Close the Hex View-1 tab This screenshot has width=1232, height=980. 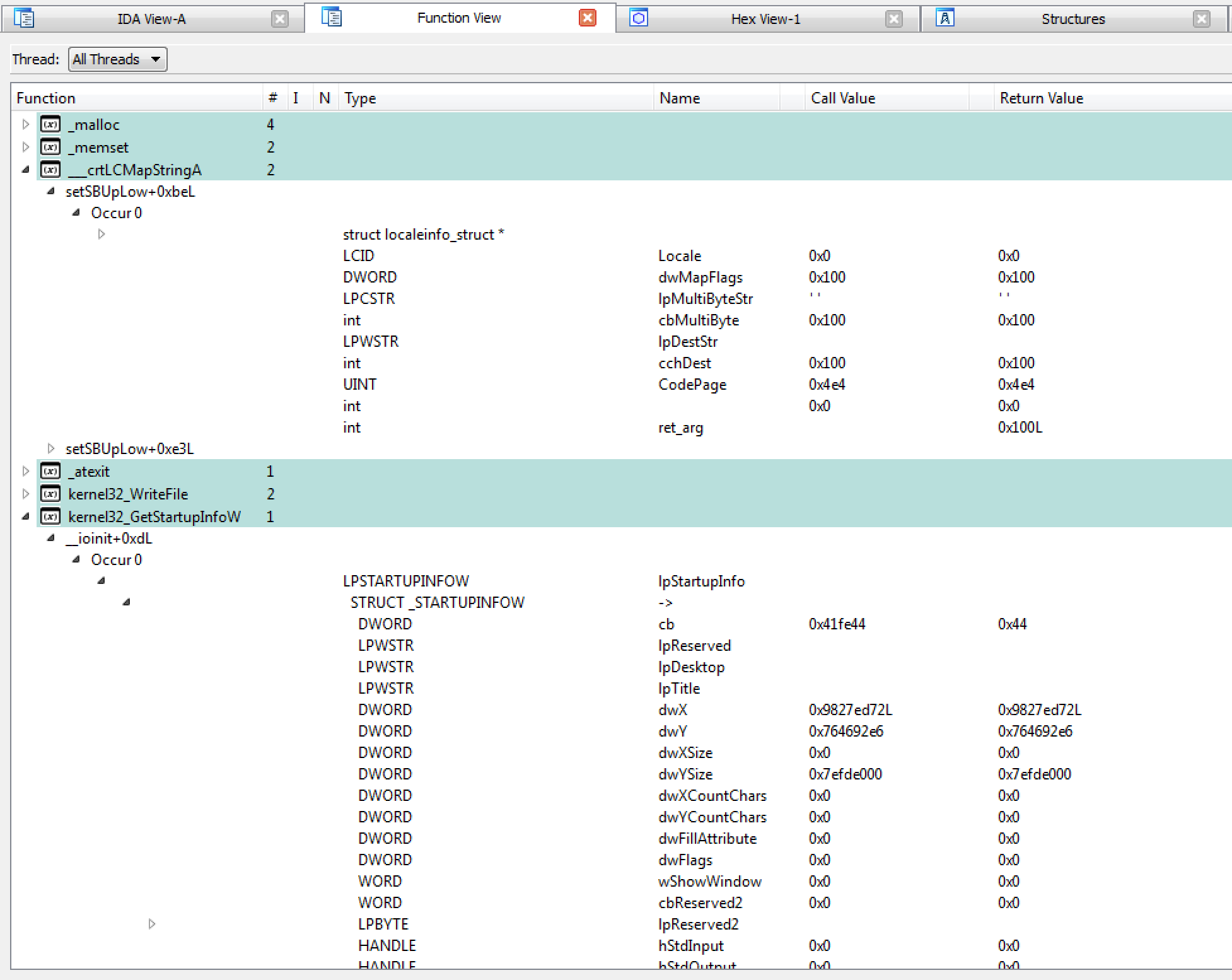coord(893,19)
